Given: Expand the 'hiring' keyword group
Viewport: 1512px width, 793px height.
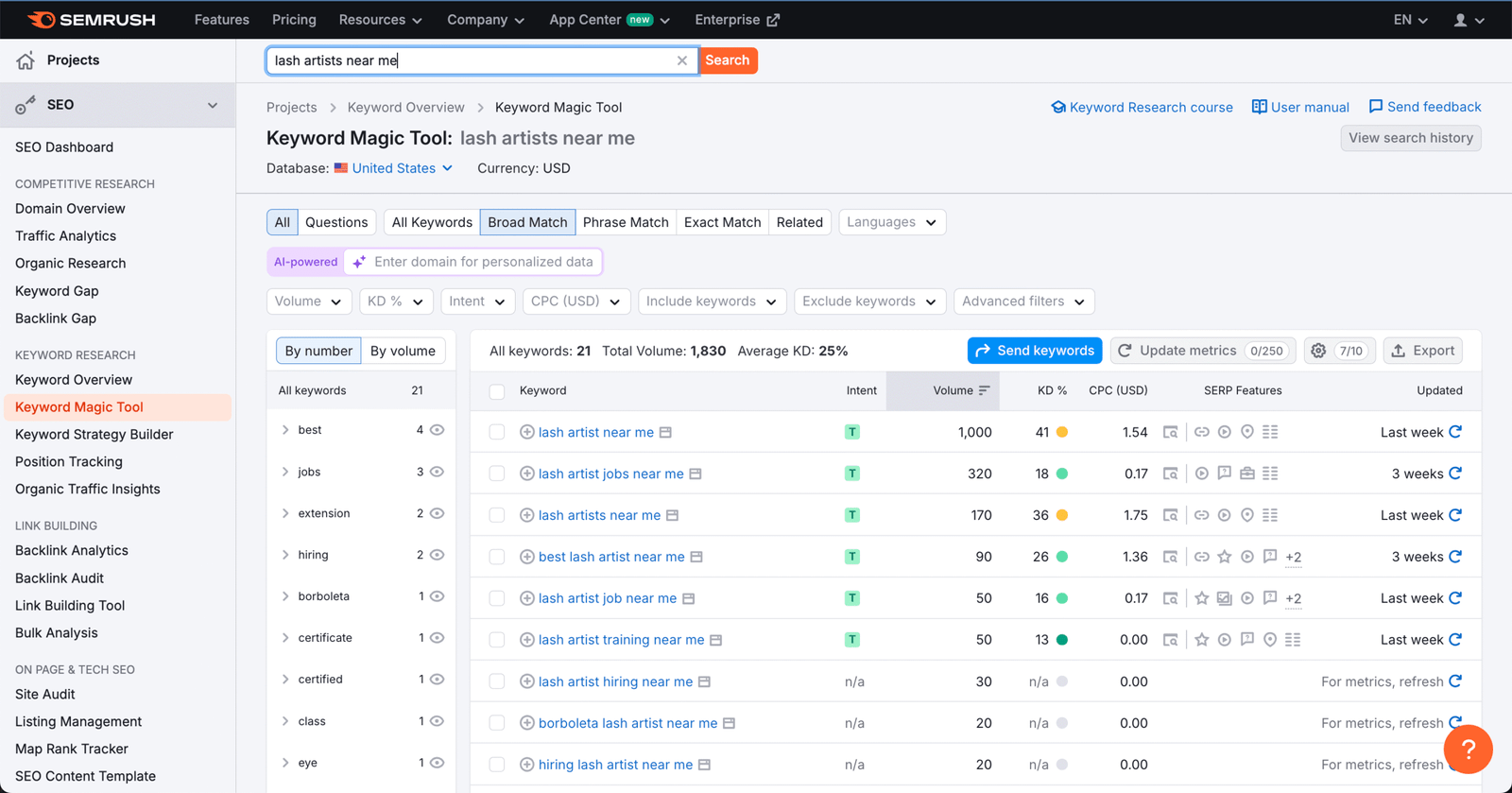Looking at the screenshot, I should click(285, 555).
